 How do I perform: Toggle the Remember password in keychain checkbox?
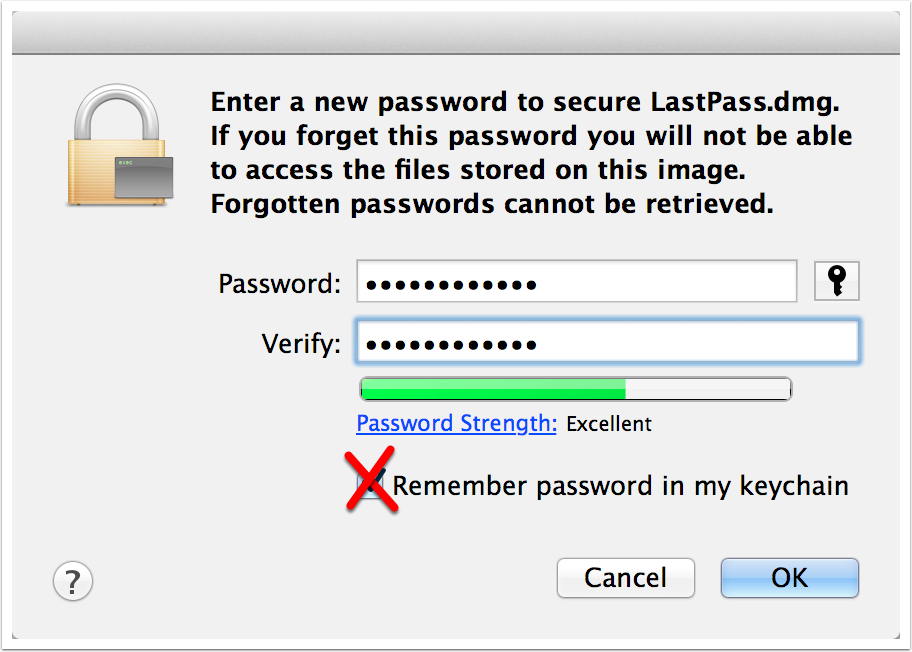tap(373, 486)
